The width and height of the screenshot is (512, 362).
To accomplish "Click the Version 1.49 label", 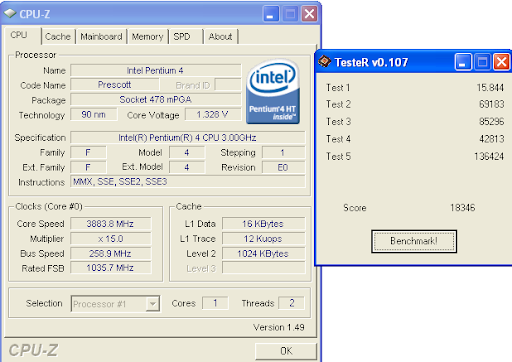I will 279,327.
